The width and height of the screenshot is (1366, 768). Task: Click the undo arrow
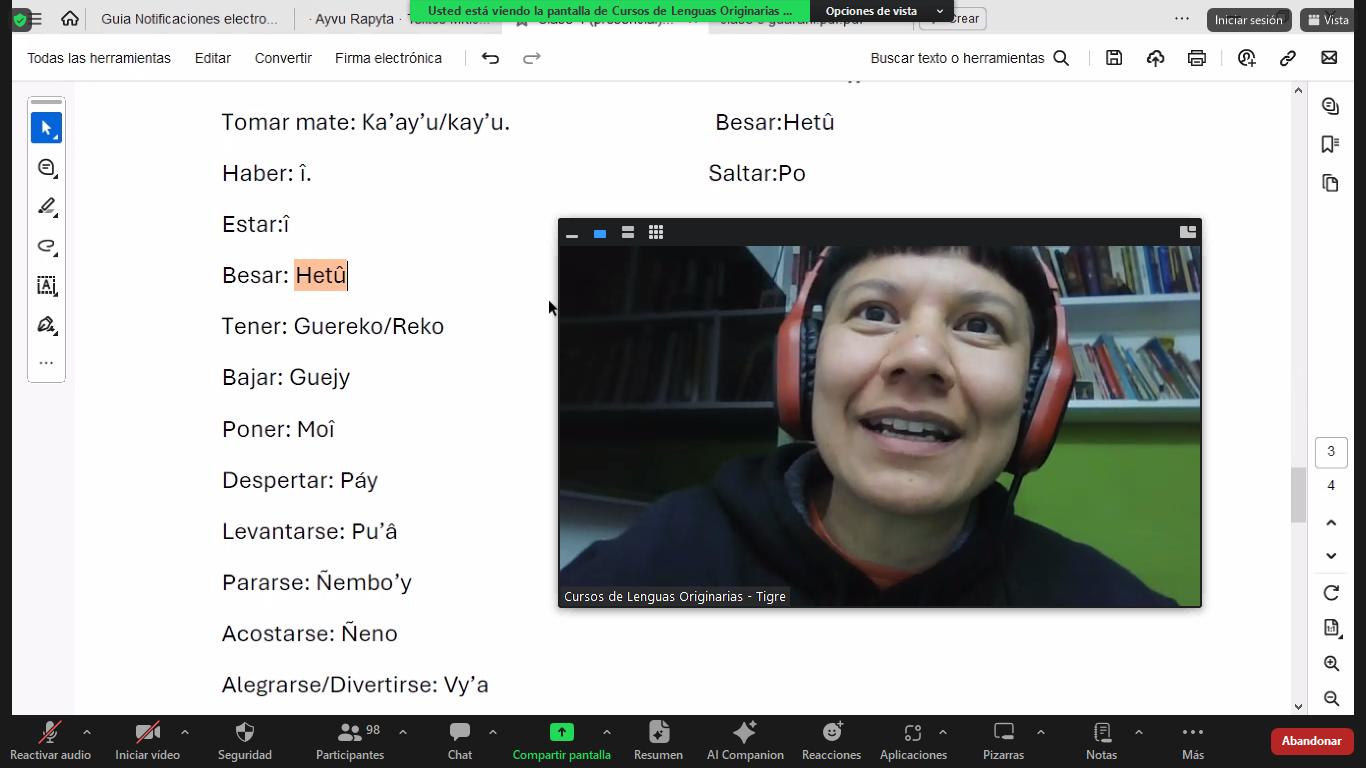[490, 58]
